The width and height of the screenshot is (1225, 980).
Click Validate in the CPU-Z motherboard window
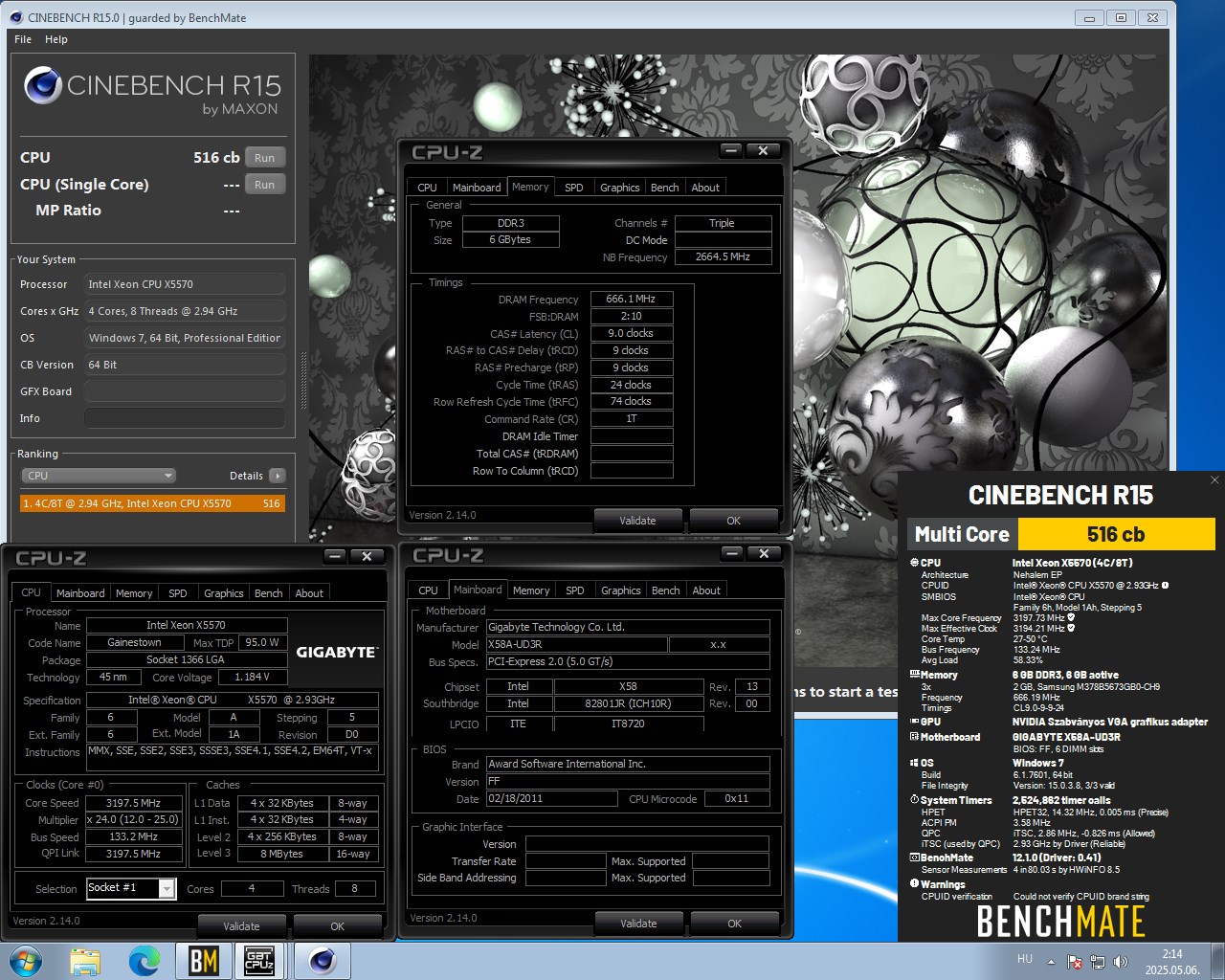click(x=638, y=924)
